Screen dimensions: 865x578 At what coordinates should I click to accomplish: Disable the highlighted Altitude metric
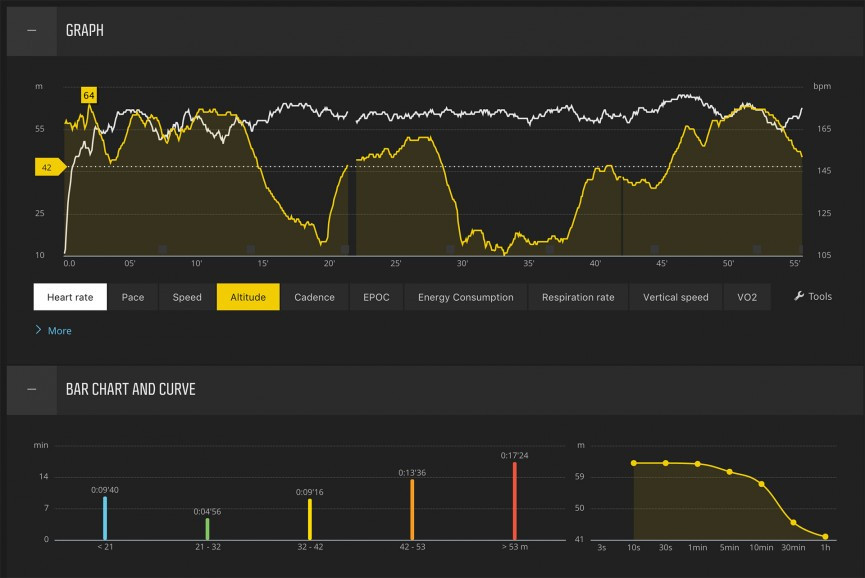click(248, 296)
